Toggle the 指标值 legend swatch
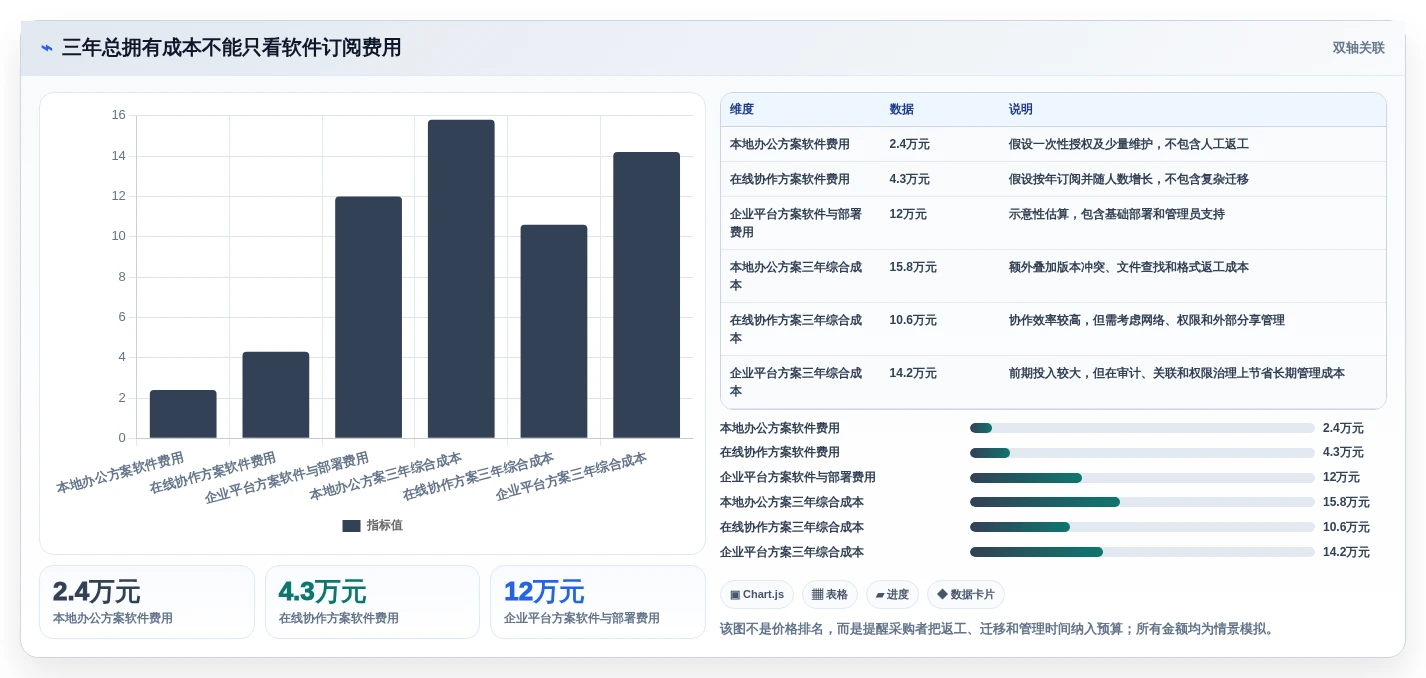This screenshot has width=1426, height=678. coord(351,525)
